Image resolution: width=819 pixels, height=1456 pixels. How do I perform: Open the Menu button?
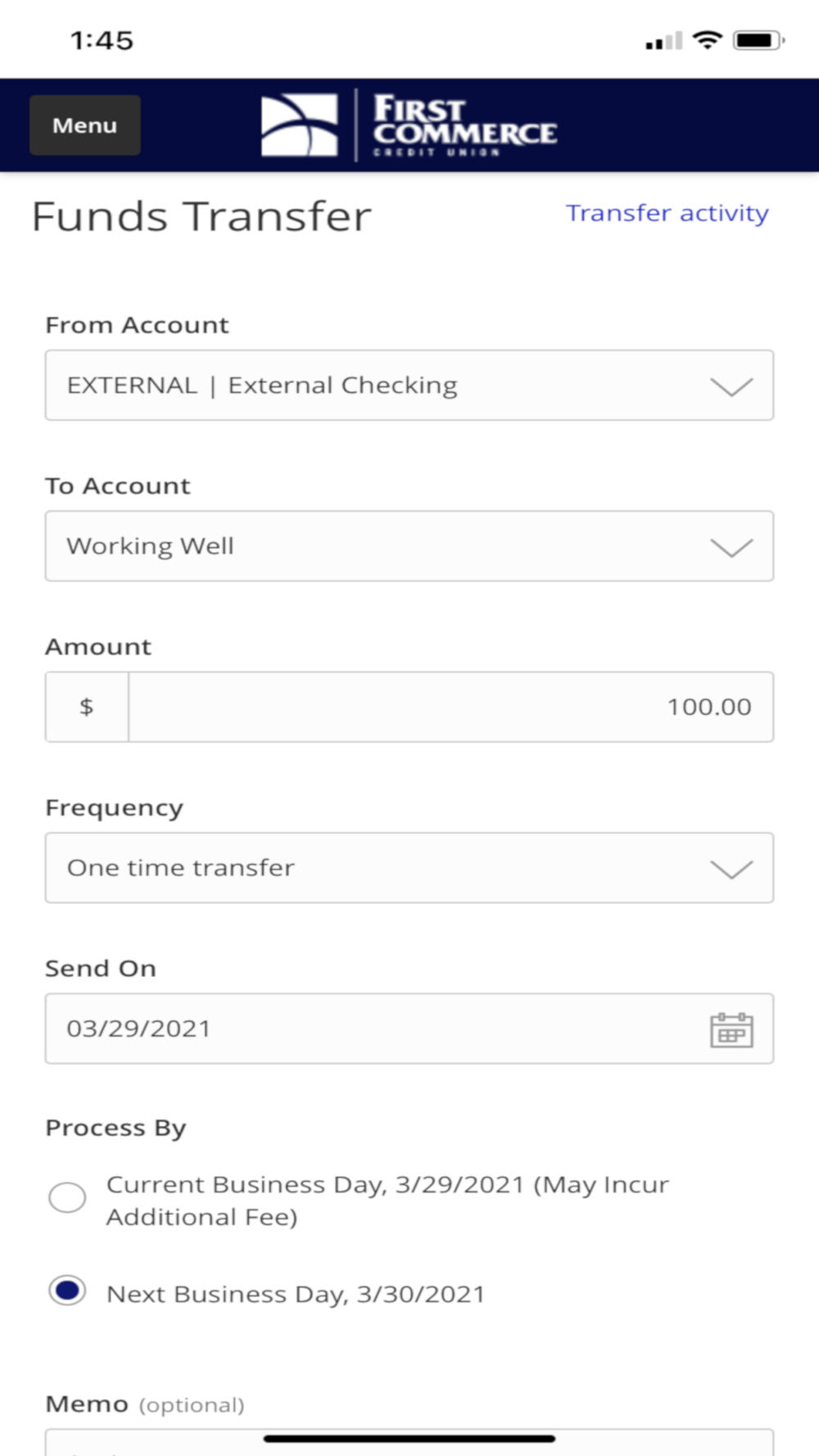coord(85,125)
